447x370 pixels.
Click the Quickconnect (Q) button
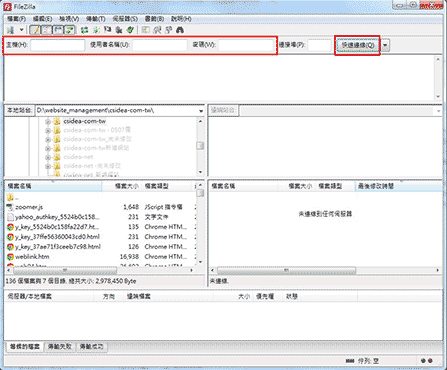click(358, 45)
